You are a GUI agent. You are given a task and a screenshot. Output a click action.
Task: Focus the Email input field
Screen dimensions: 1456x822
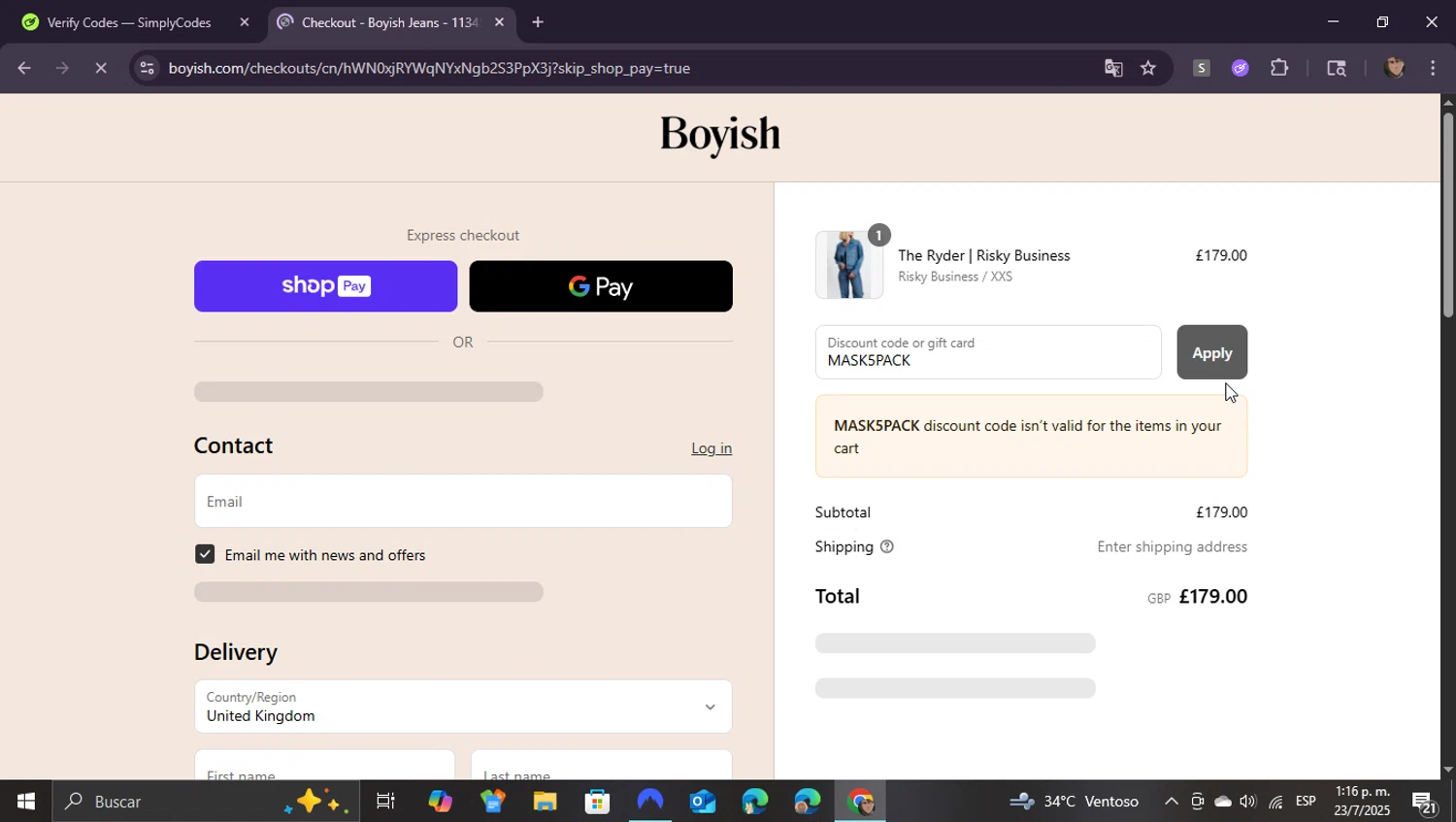463,501
